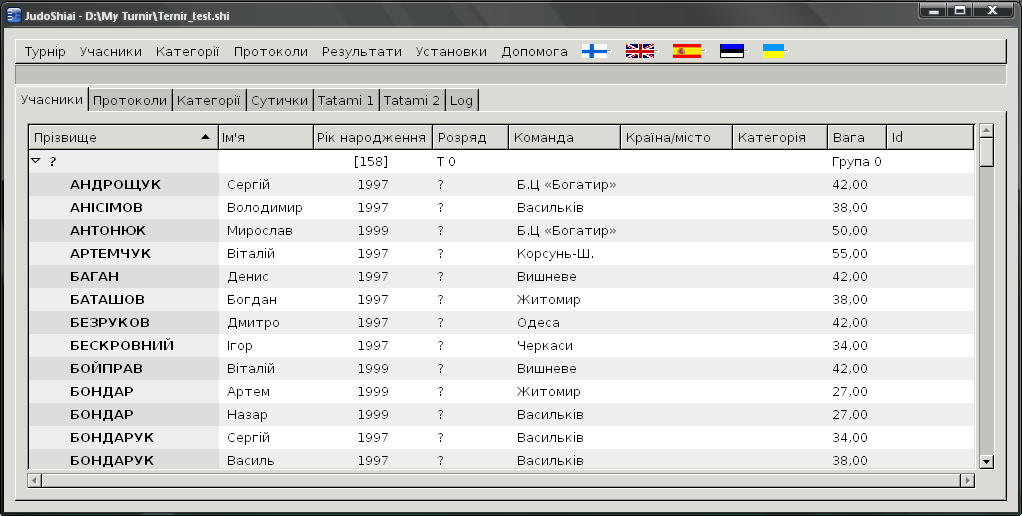The height and width of the screenshot is (516, 1022).
Task: Select competitor АНДРОЩУК row
Action: [x=115, y=185]
